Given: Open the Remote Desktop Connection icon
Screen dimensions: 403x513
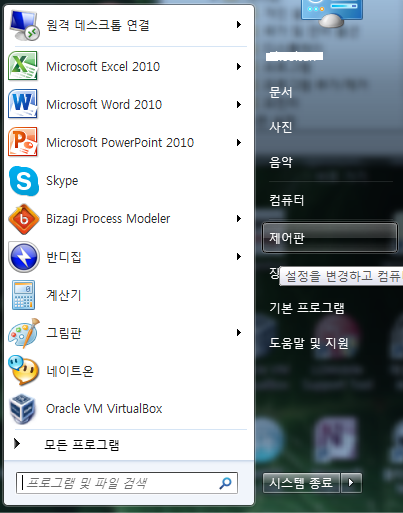Looking at the screenshot, I should click(x=24, y=25).
